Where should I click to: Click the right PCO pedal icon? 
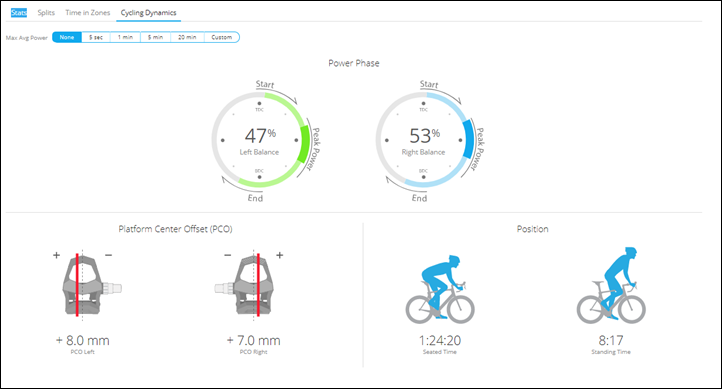point(245,284)
